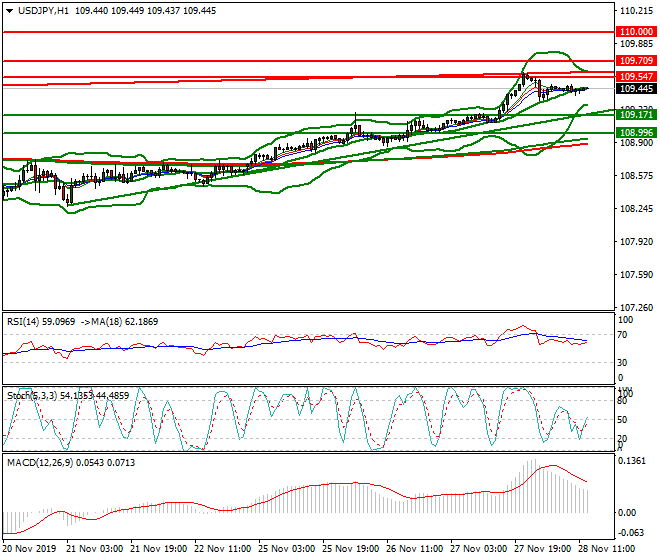This screenshot has height=560, width=660.
Task: Select the 110.215 price scale value
Action: click(636, 11)
